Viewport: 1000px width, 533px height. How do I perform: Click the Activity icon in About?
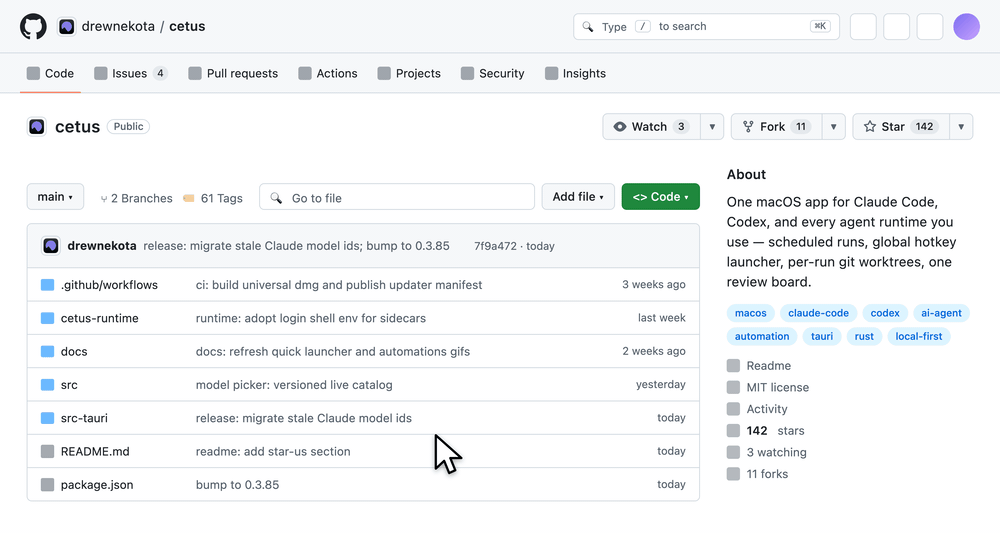point(733,409)
